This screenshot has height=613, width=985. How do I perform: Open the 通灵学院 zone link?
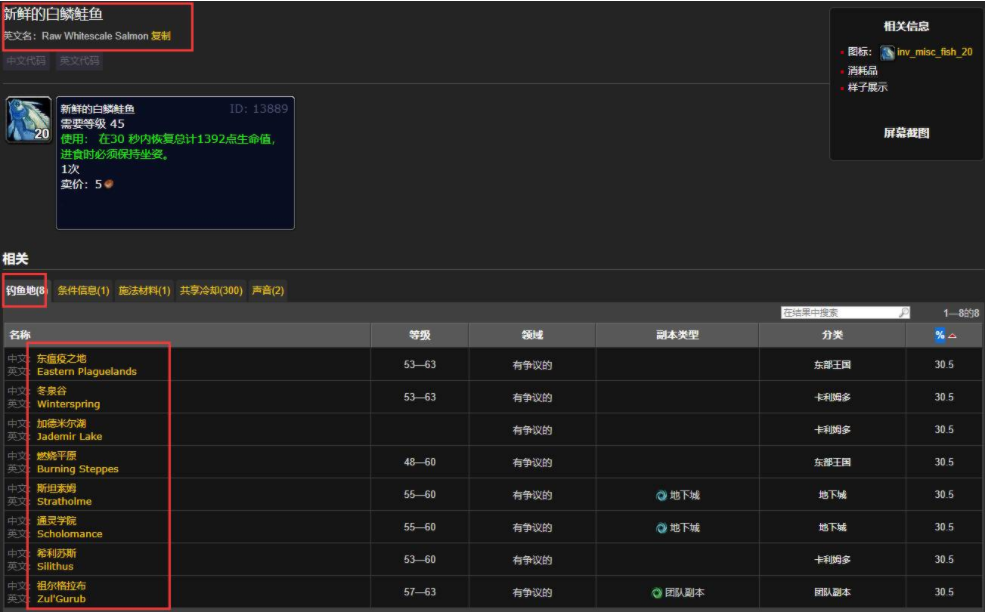[x=57, y=521]
